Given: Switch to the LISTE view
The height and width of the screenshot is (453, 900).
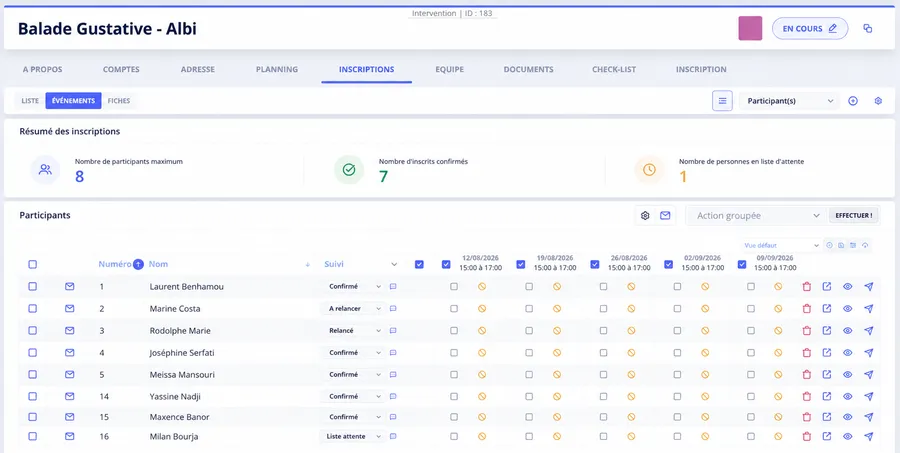Looking at the screenshot, I should click(x=30, y=101).
